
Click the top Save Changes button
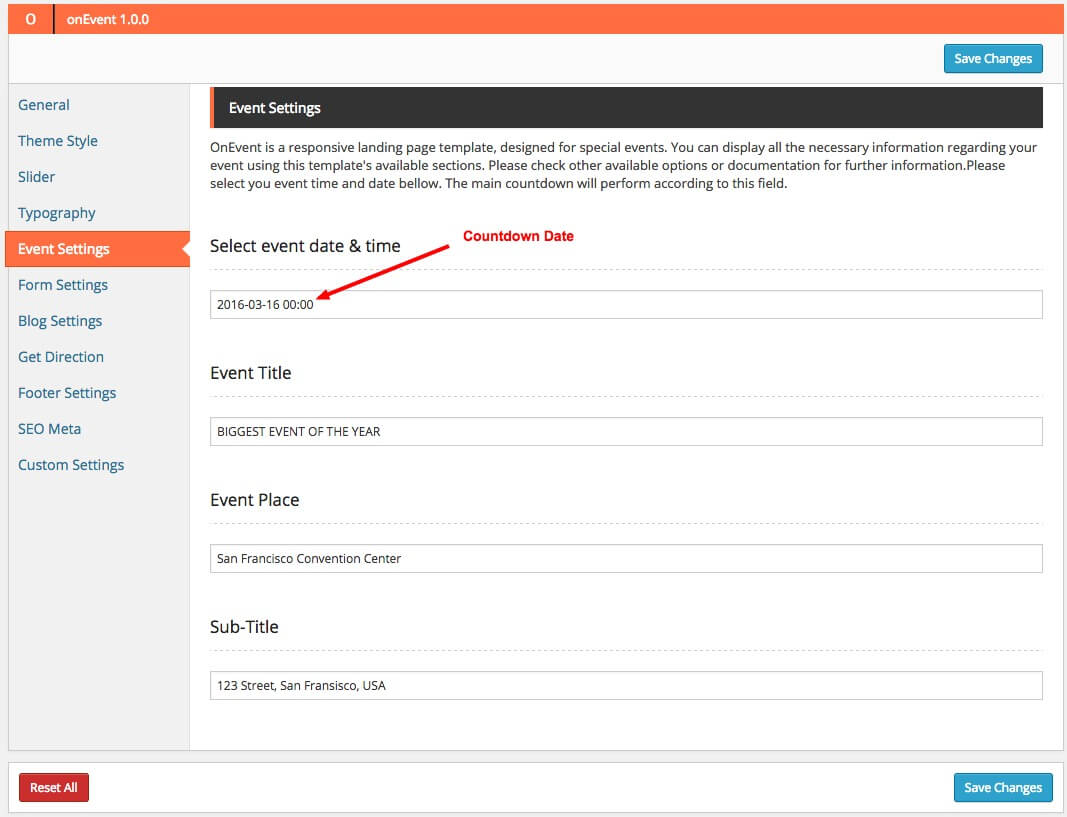[x=992, y=59]
